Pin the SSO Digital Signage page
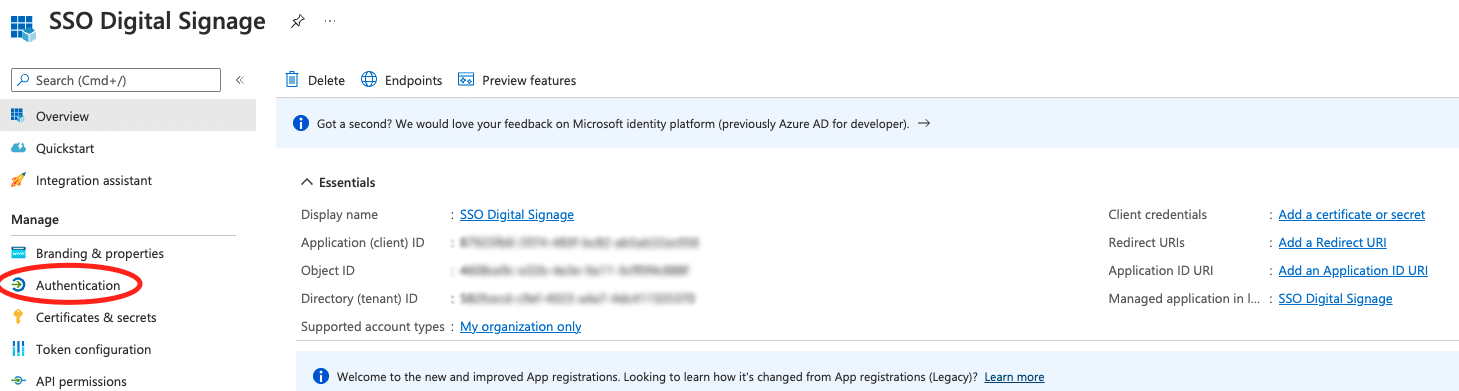Screen dimensions: 1459x391 click(297, 21)
